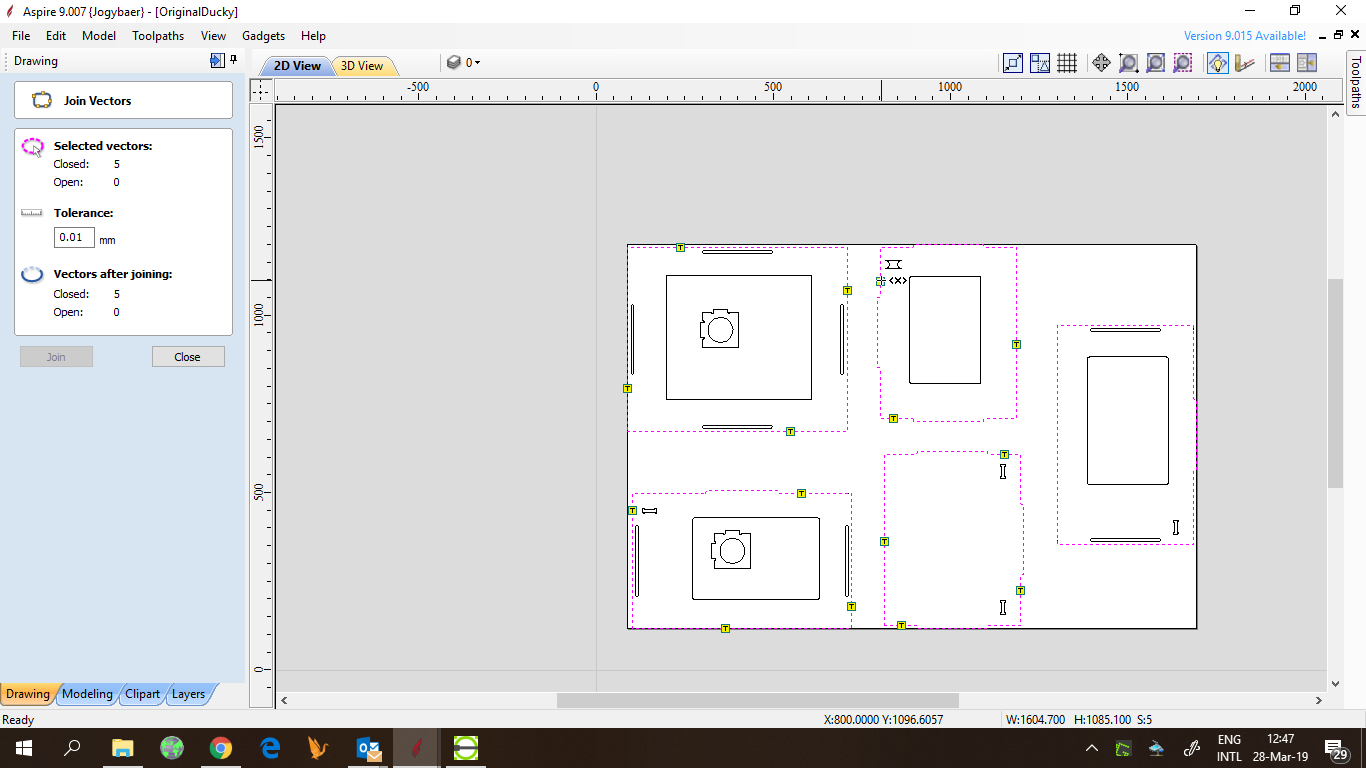Switch to the 3D View tab
This screenshot has width=1366, height=768.
[362, 66]
